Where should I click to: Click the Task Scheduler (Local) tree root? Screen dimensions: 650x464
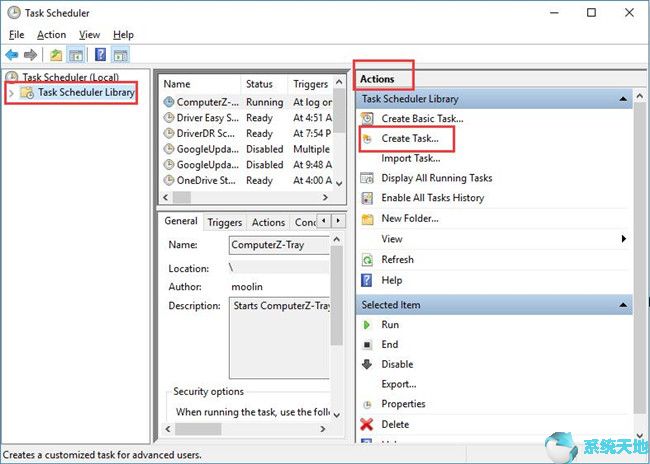point(70,77)
